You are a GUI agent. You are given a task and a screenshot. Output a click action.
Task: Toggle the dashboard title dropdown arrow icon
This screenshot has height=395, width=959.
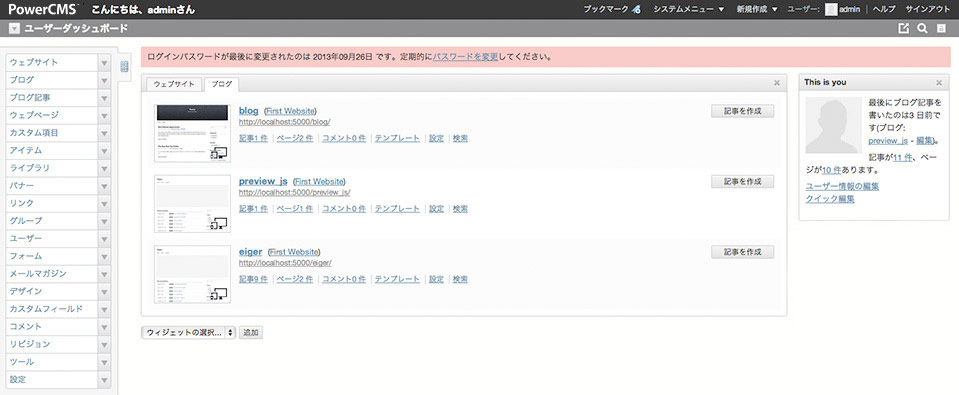(x=15, y=28)
